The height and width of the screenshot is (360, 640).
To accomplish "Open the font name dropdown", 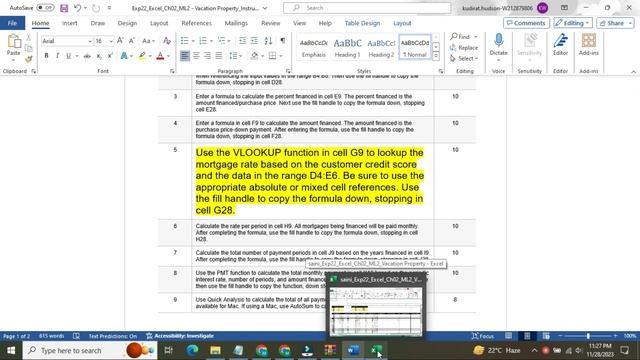I will click(x=90, y=41).
